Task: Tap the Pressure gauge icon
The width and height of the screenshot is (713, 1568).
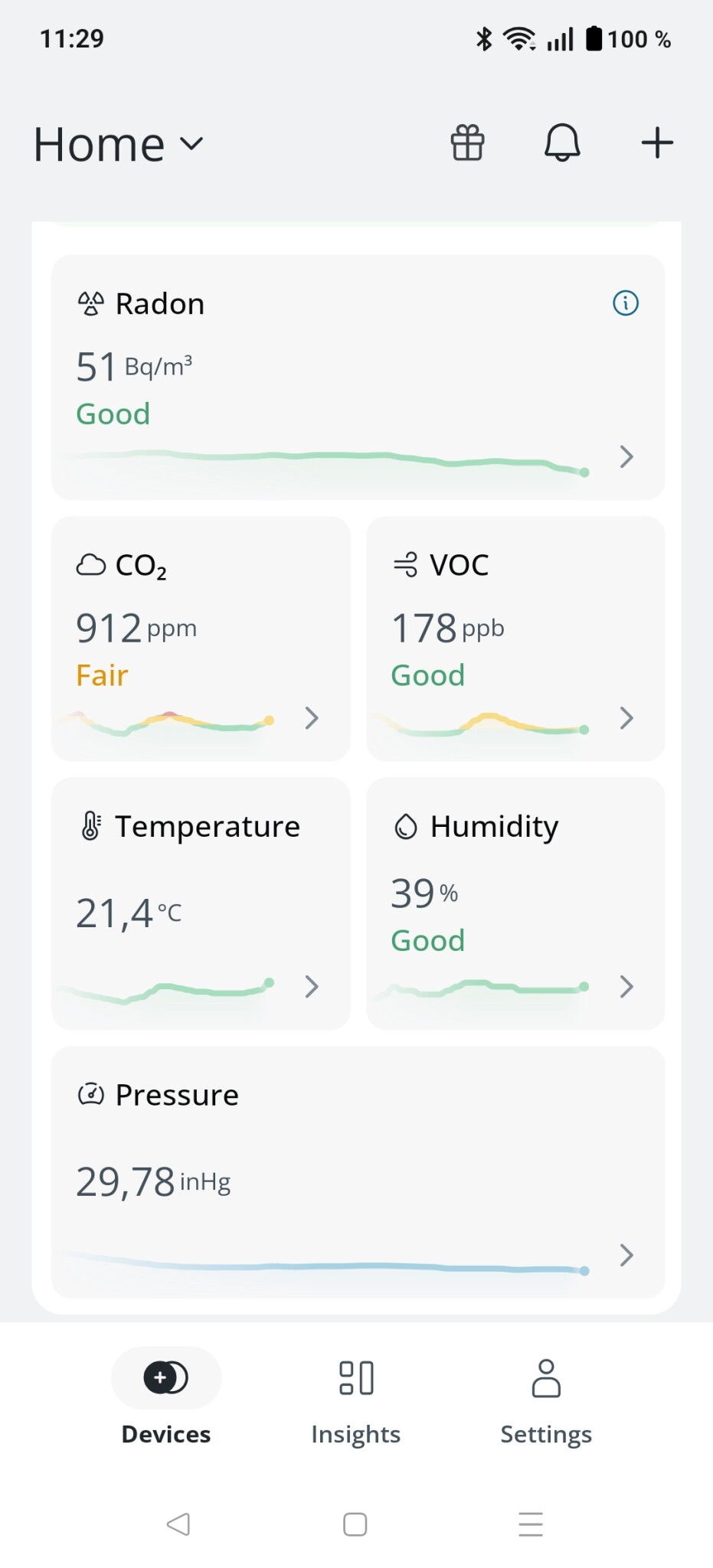Action: [x=90, y=1095]
